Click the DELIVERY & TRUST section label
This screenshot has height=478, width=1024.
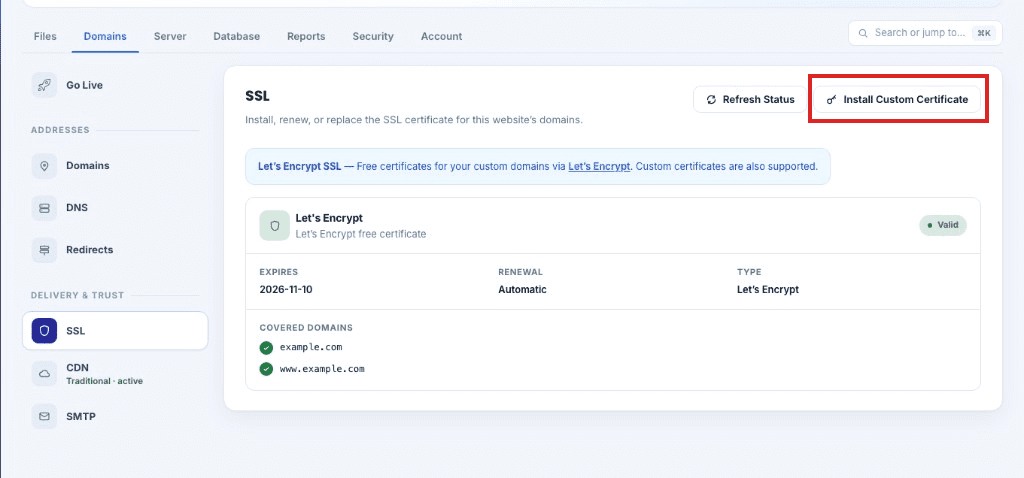click(77, 295)
